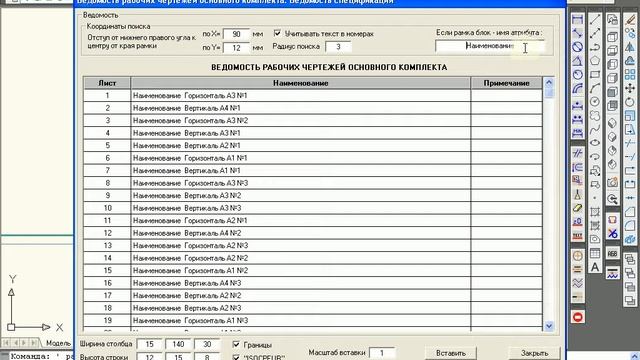Viewport: 640px width, 360px height.
Task: Select the Rotate tool
Action: tap(630, 102)
